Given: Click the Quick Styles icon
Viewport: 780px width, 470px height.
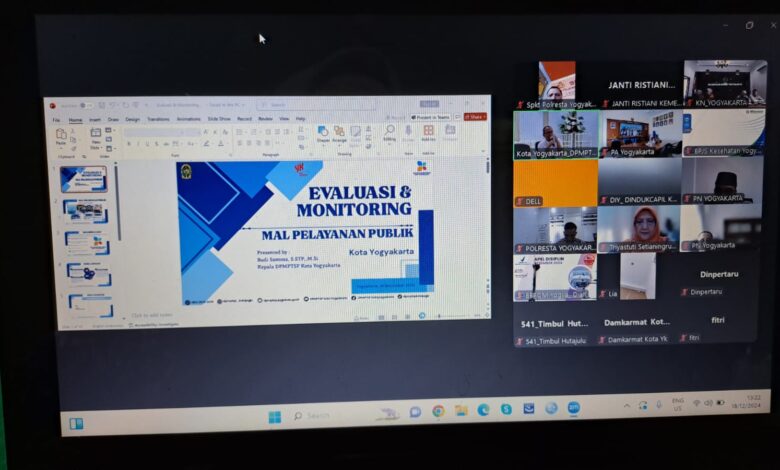Looking at the screenshot, I should click(x=355, y=132).
